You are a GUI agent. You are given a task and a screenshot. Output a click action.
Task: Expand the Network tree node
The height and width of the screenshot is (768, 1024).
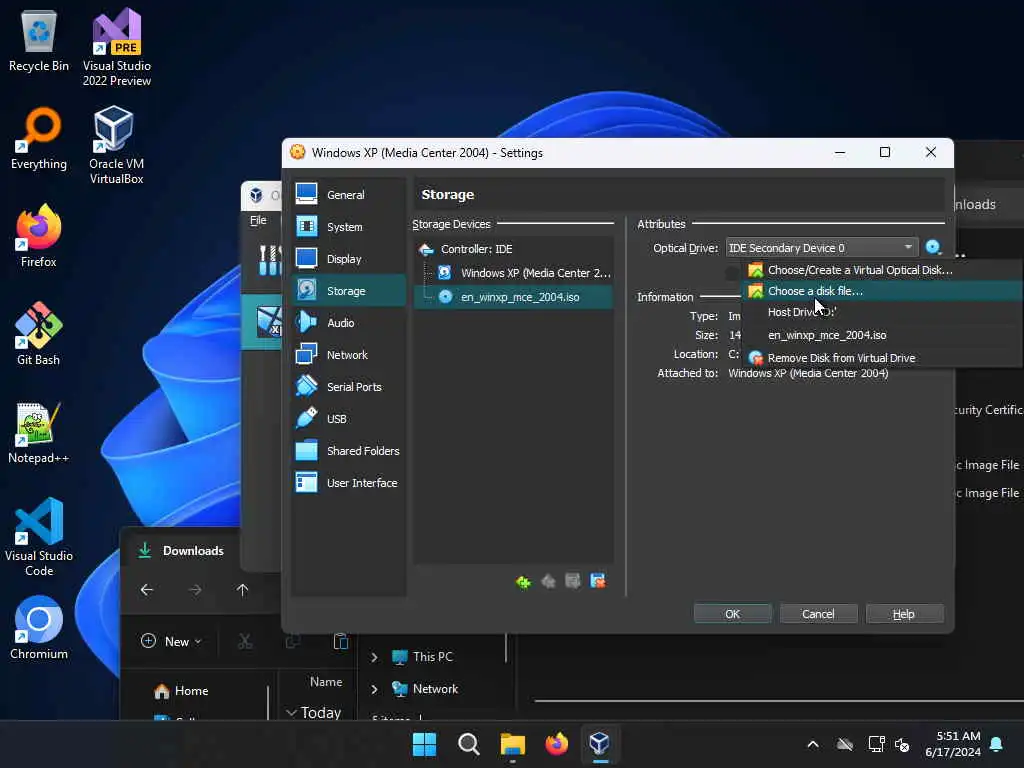(374, 689)
